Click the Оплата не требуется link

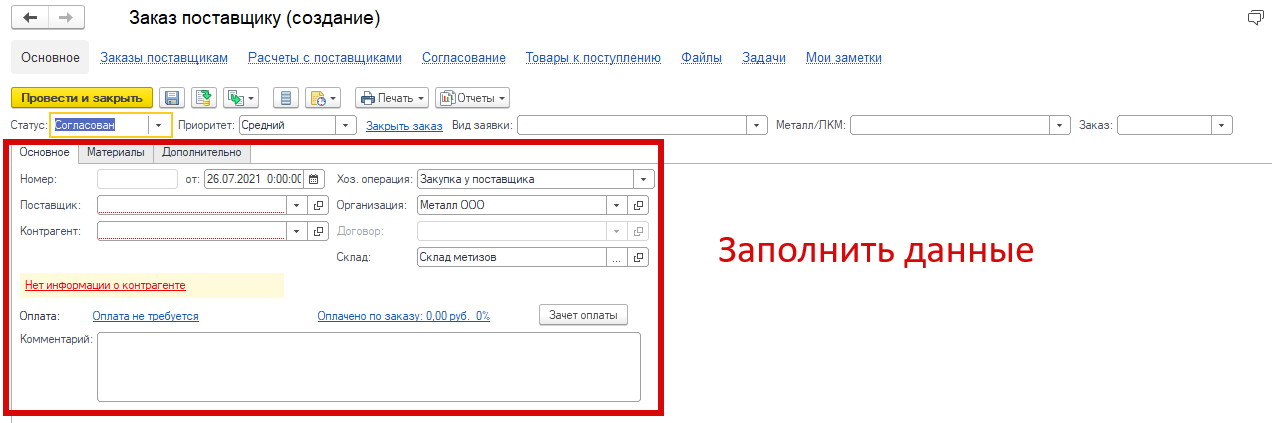tap(146, 316)
